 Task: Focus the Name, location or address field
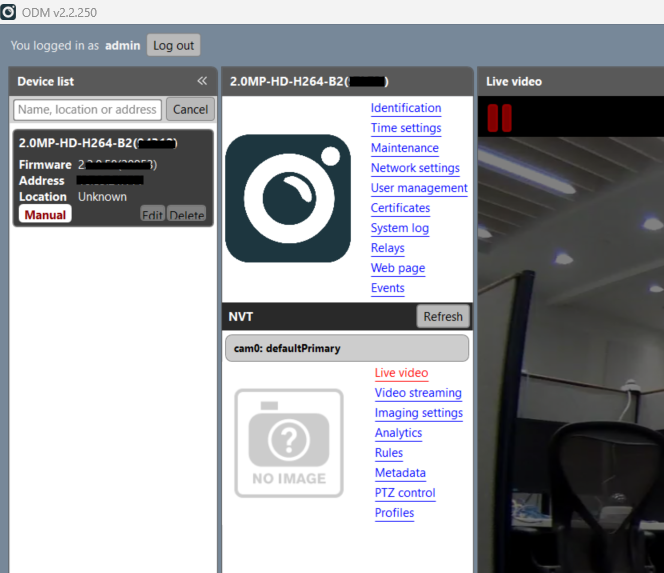(87, 110)
